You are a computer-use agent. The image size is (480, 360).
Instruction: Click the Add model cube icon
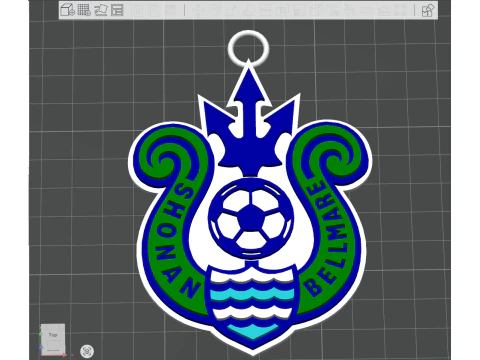67,10
